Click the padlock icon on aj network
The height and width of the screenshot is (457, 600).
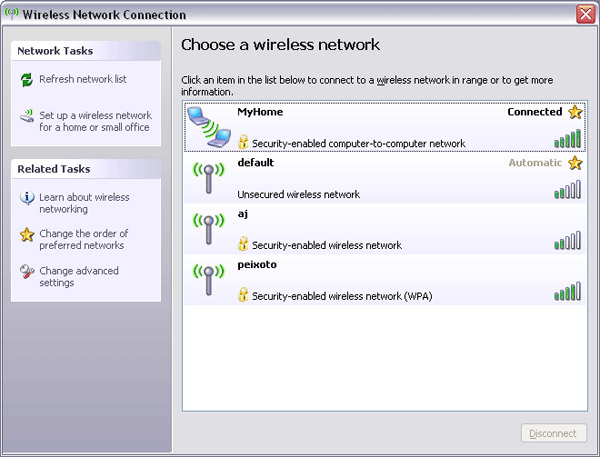point(243,244)
